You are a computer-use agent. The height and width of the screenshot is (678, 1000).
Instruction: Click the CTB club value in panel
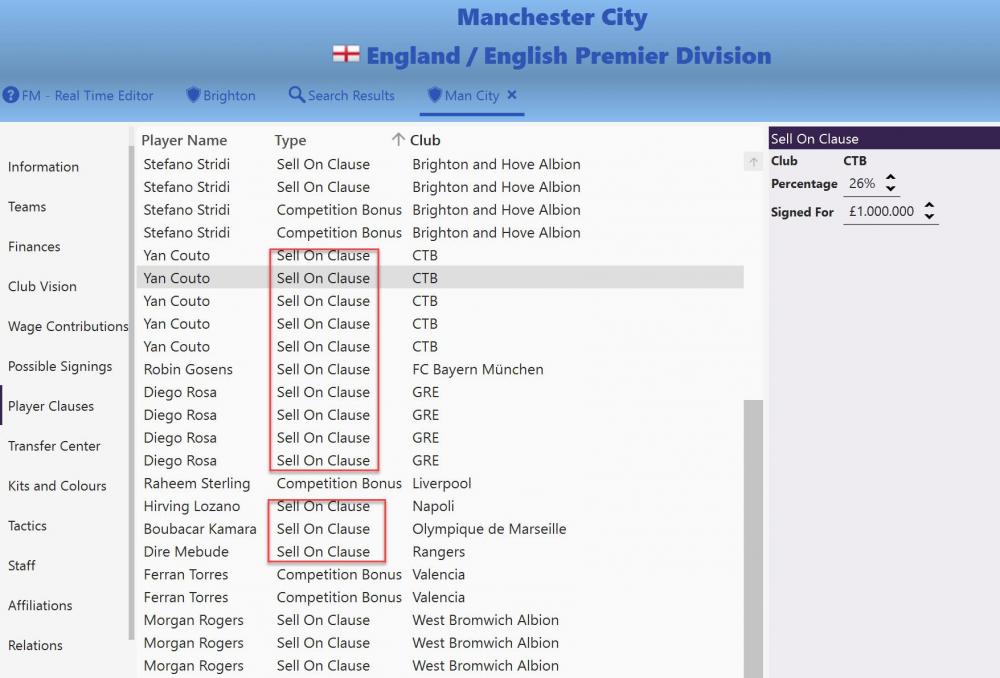855,161
